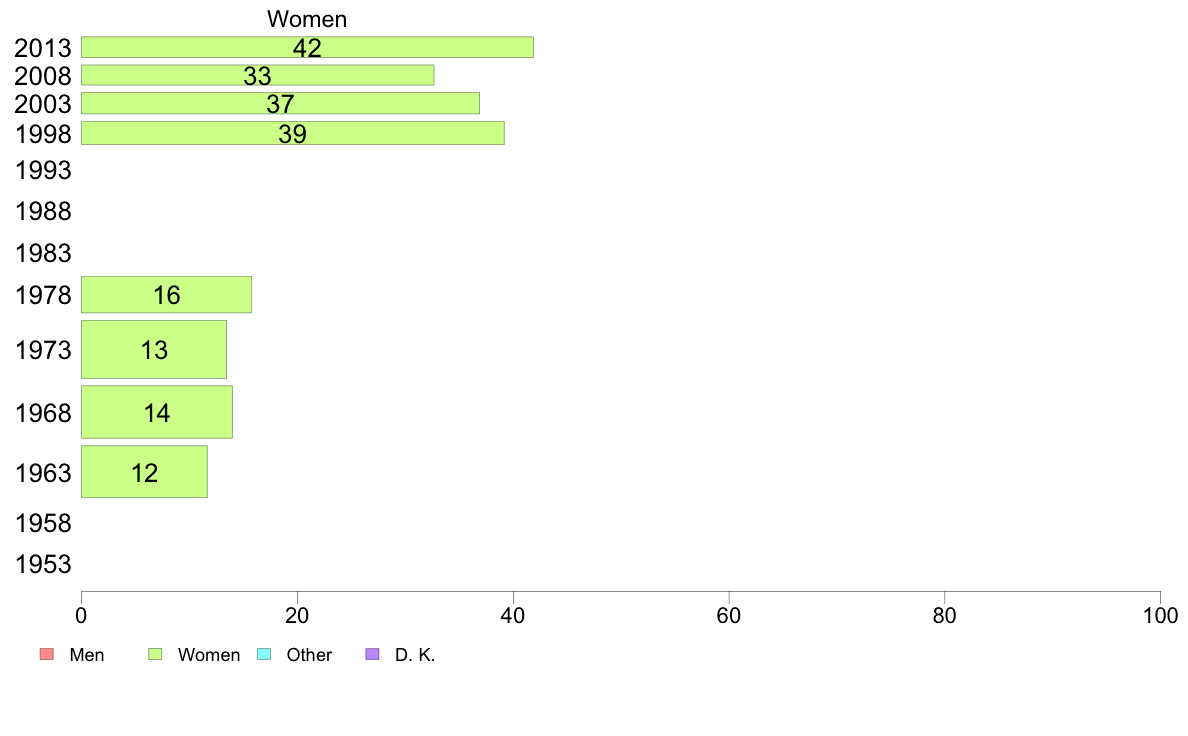Viewport: 1188px width, 736px height.
Task: Click the green Women legend swatch
Action: coord(155,654)
